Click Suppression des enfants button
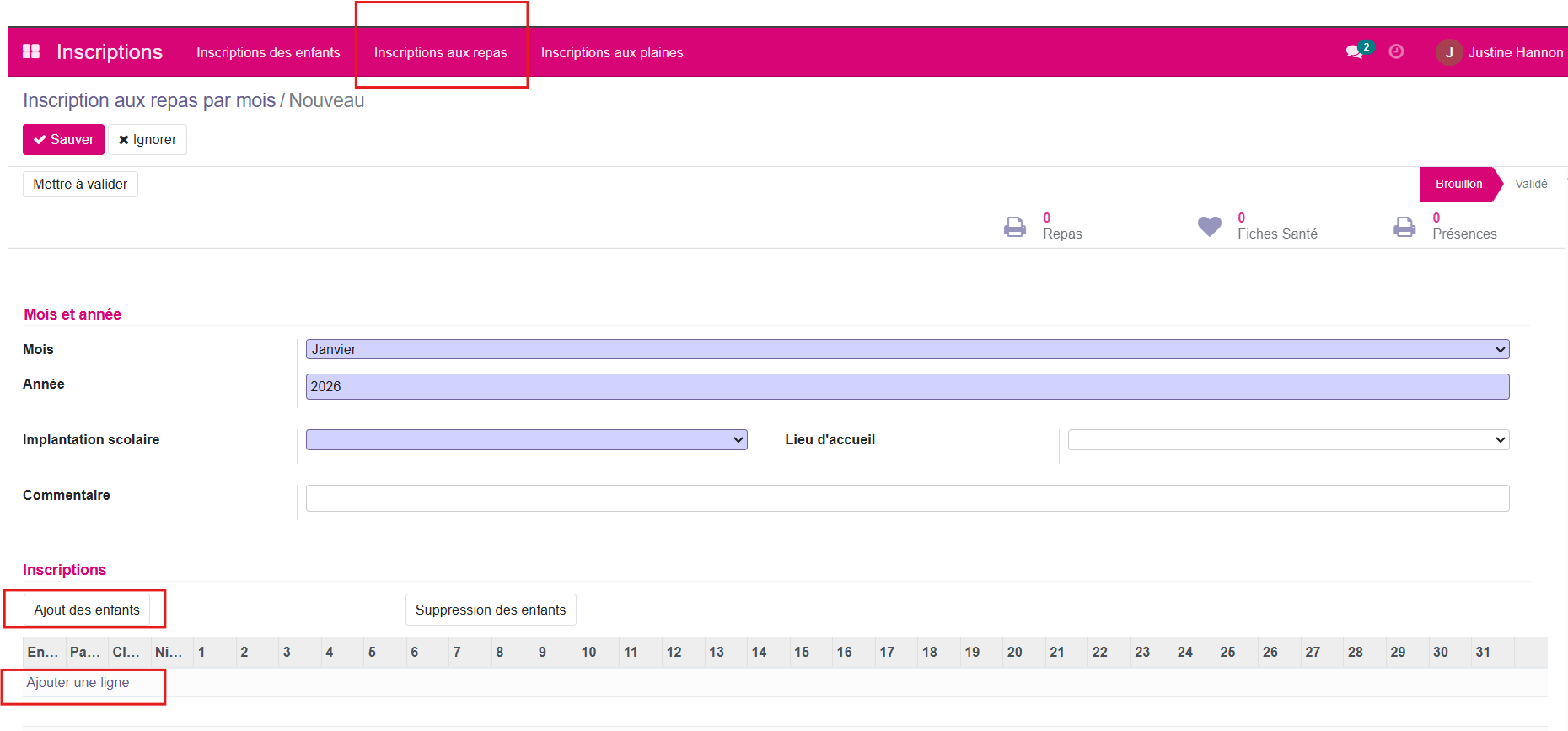The image size is (1568, 731). click(x=491, y=610)
